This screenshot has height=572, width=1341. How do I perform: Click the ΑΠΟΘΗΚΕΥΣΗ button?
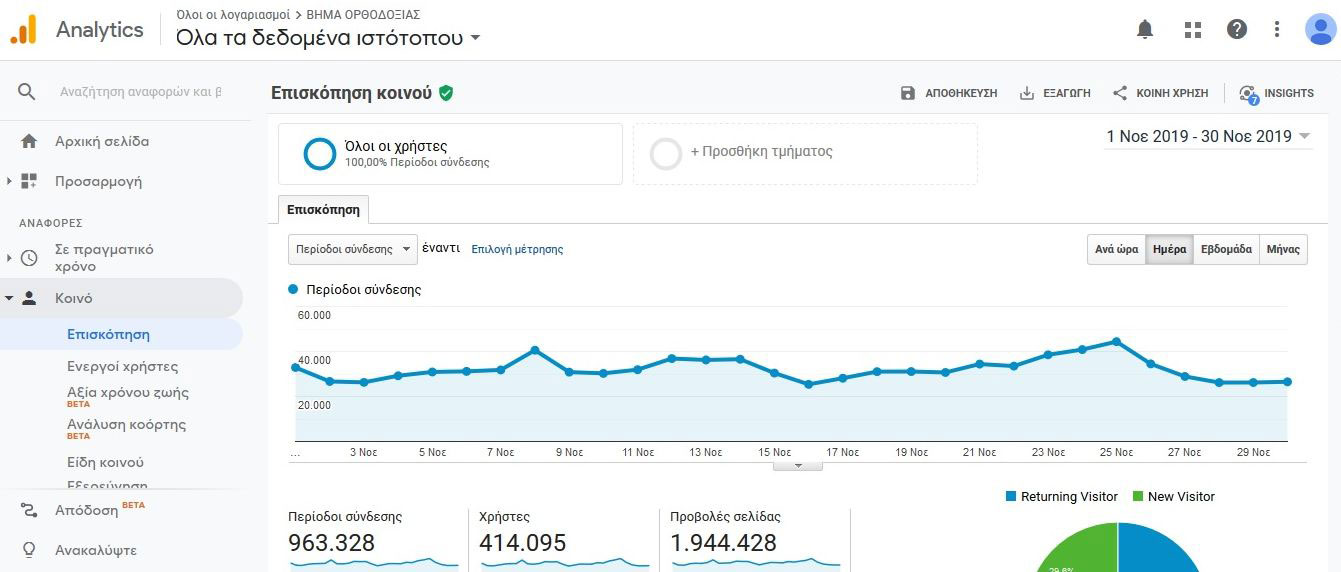coord(949,93)
